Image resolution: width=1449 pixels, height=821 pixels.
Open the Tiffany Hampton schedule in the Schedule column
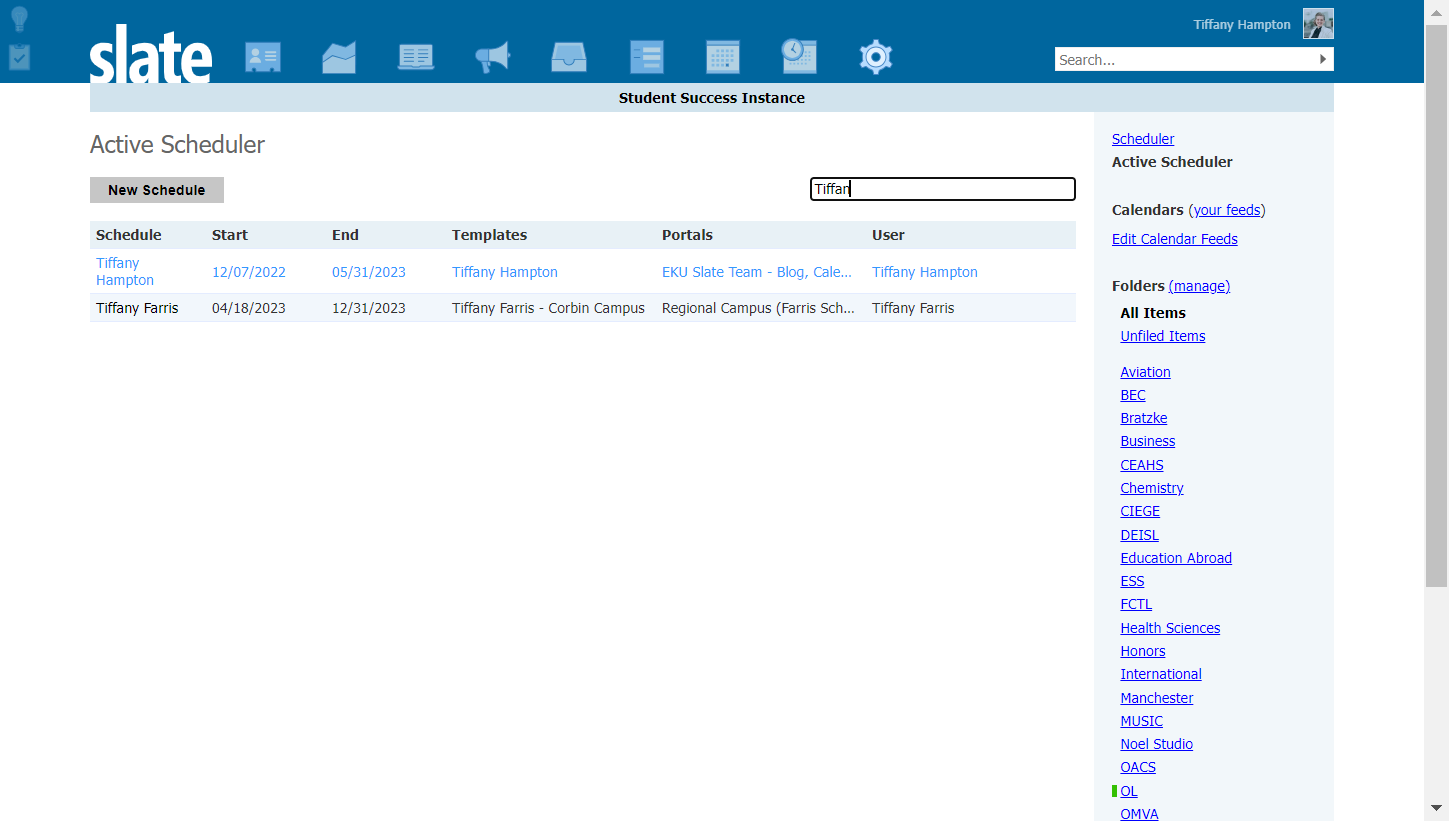125,272
